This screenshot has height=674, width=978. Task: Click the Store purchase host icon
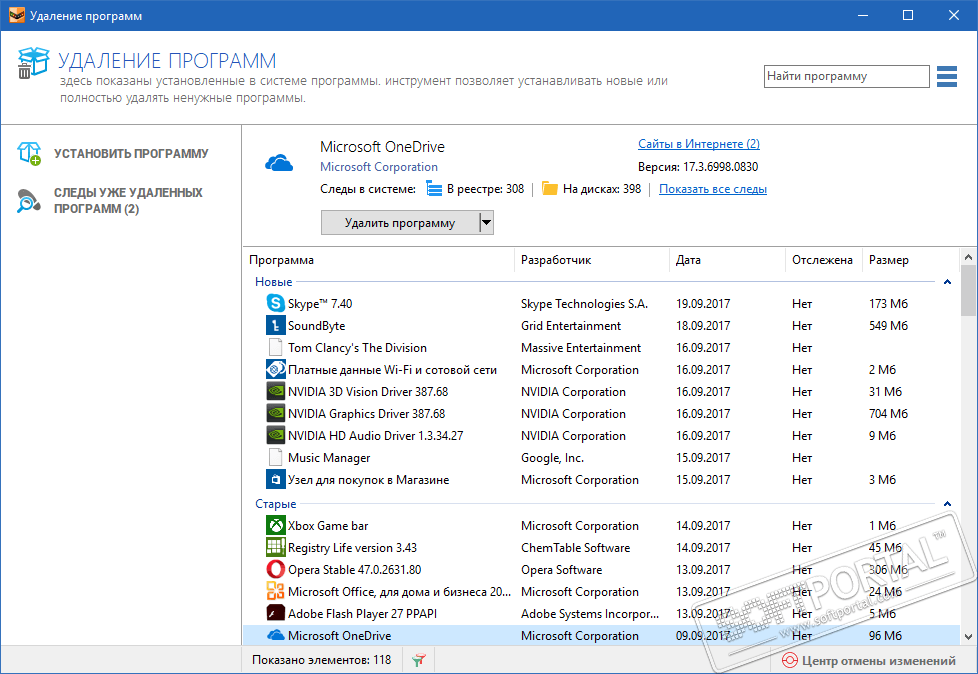click(x=276, y=479)
